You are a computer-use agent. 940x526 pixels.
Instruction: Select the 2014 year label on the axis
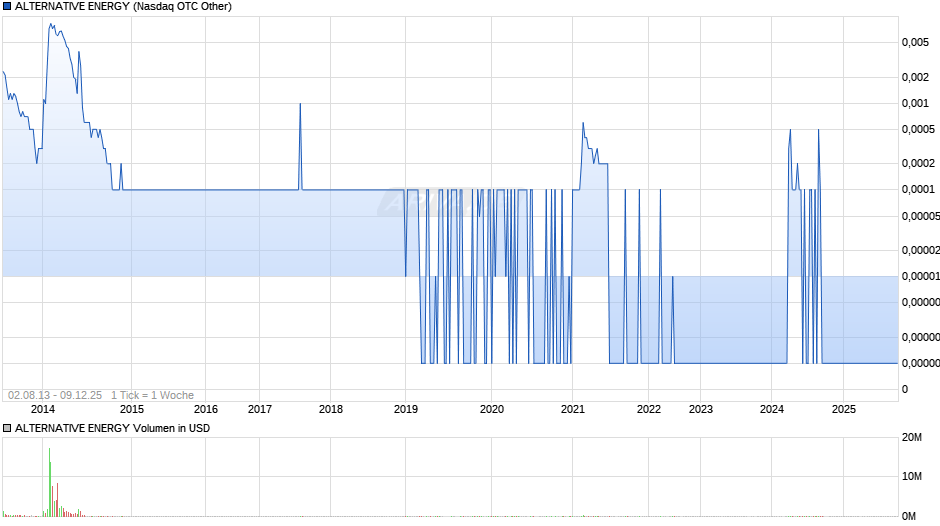pyautogui.click(x=43, y=409)
